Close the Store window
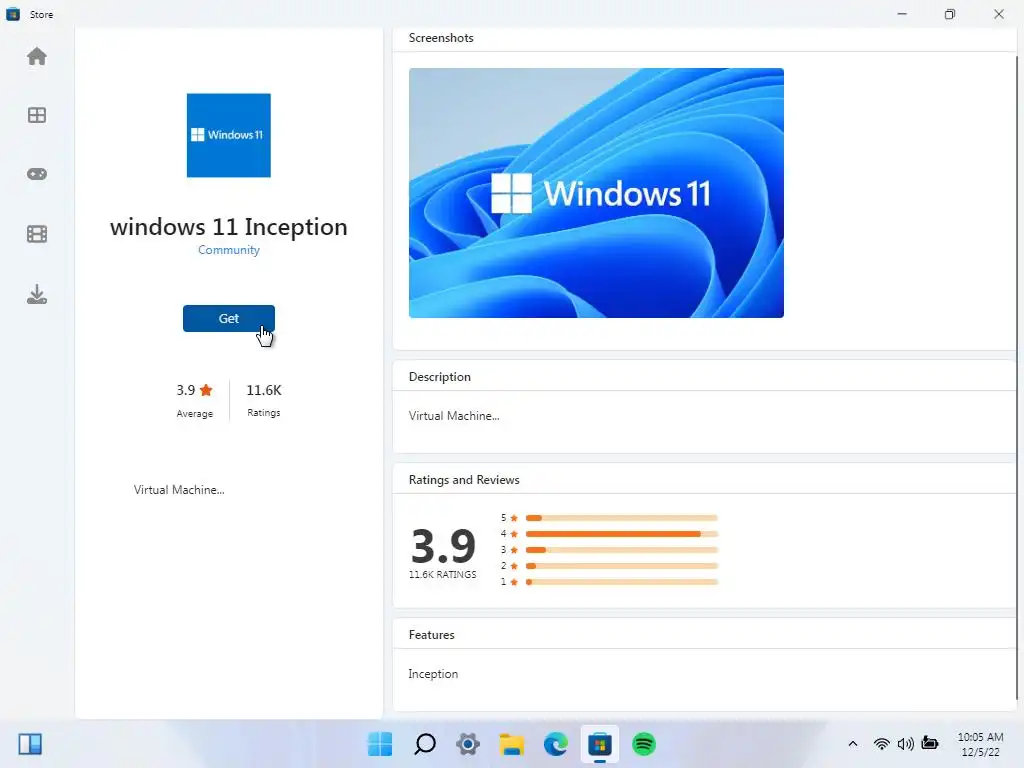This screenshot has height=768, width=1024. pyautogui.click(x=999, y=14)
